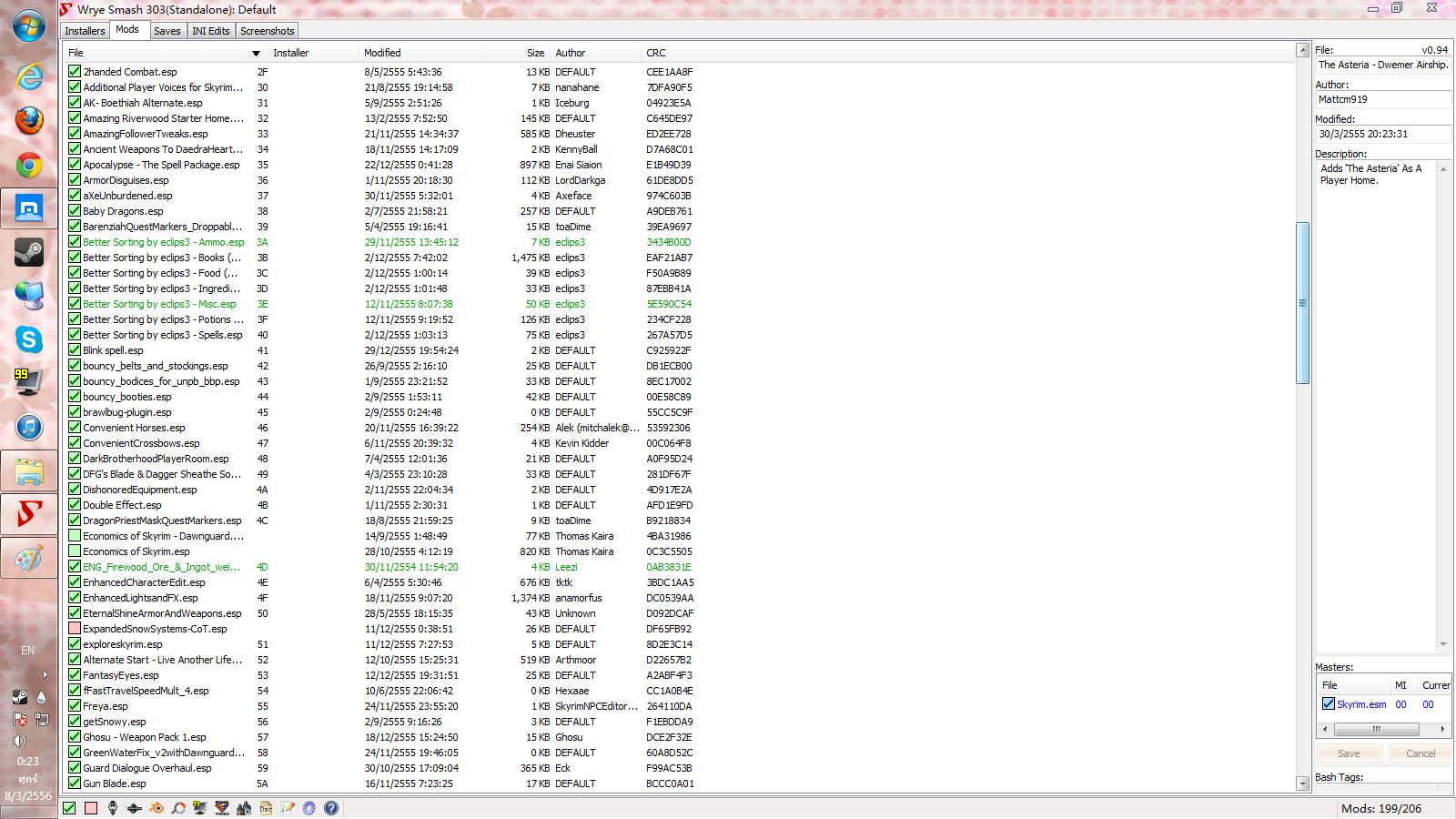The height and width of the screenshot is (819, 1456).
Task: Open the Doc Browser icon
Action: (266, 808)
